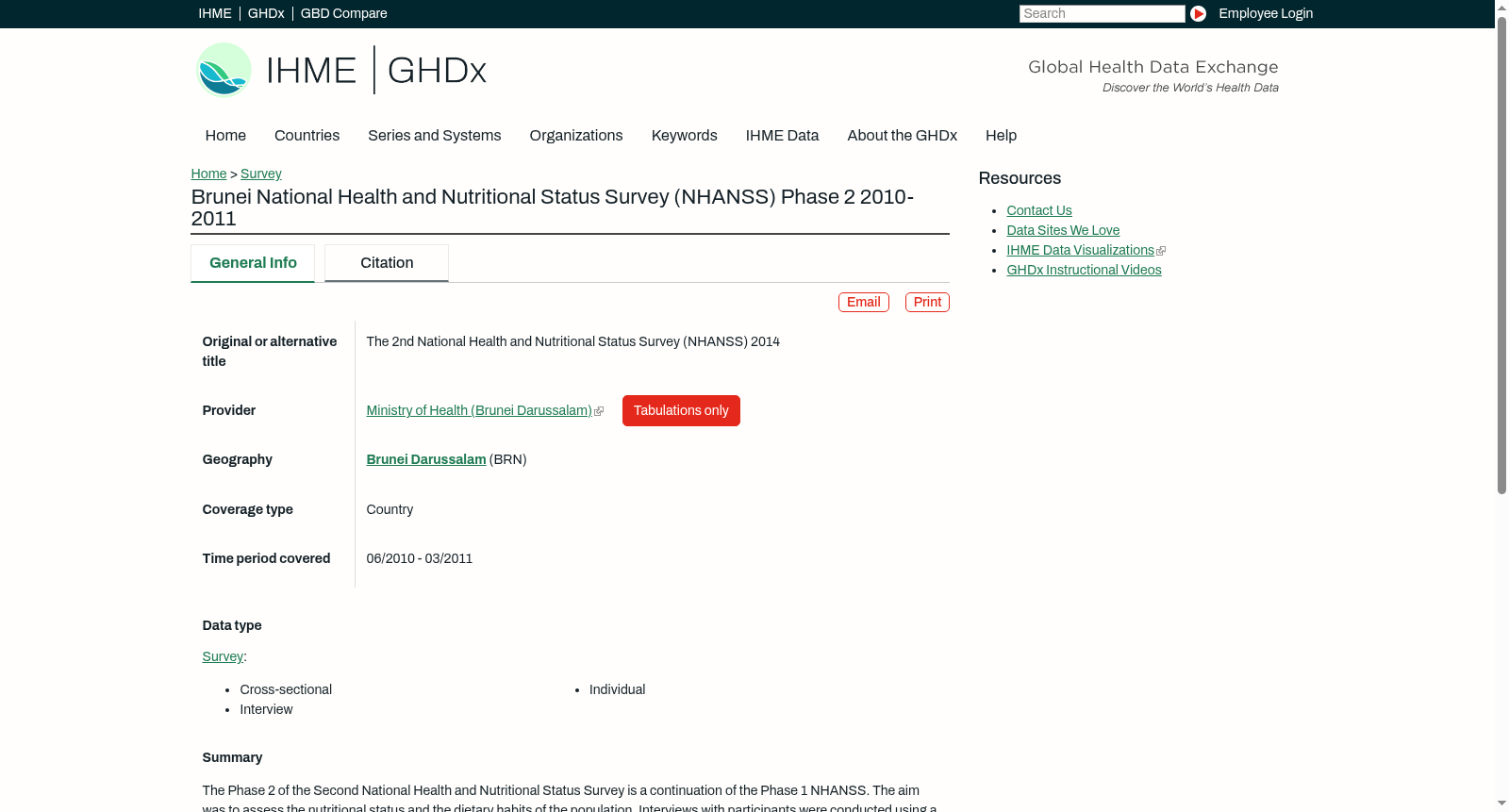1509x812 pixels.
Task: Follow the Home breadcrumb link
Action: click(x=208, y=174)
